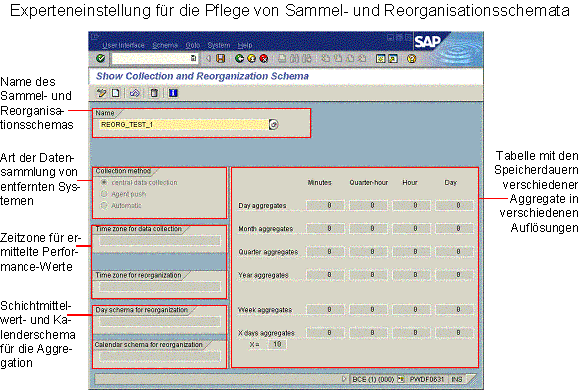Select the central data collection radio button
580x390 pixels.
pos(104,182)
